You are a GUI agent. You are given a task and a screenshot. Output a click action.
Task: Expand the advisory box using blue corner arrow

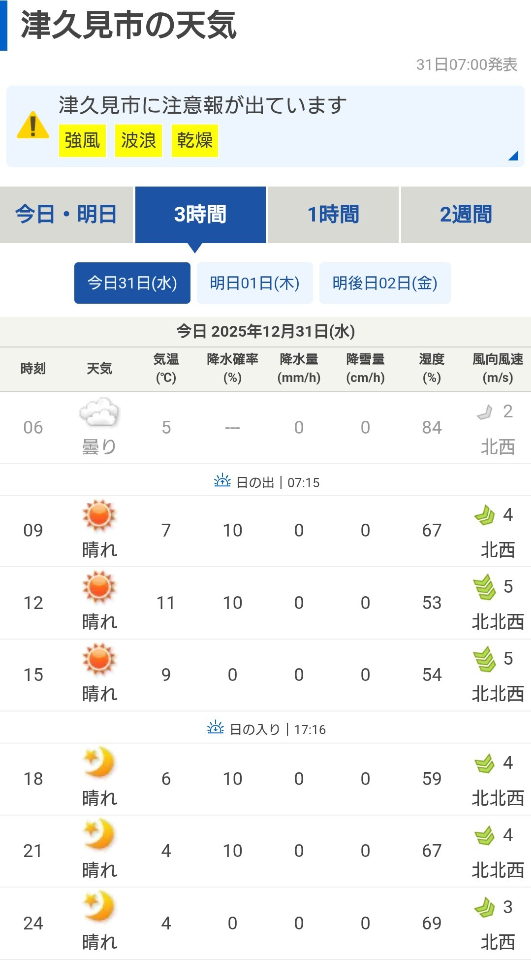pyautogui.click(x=513, y=156)
